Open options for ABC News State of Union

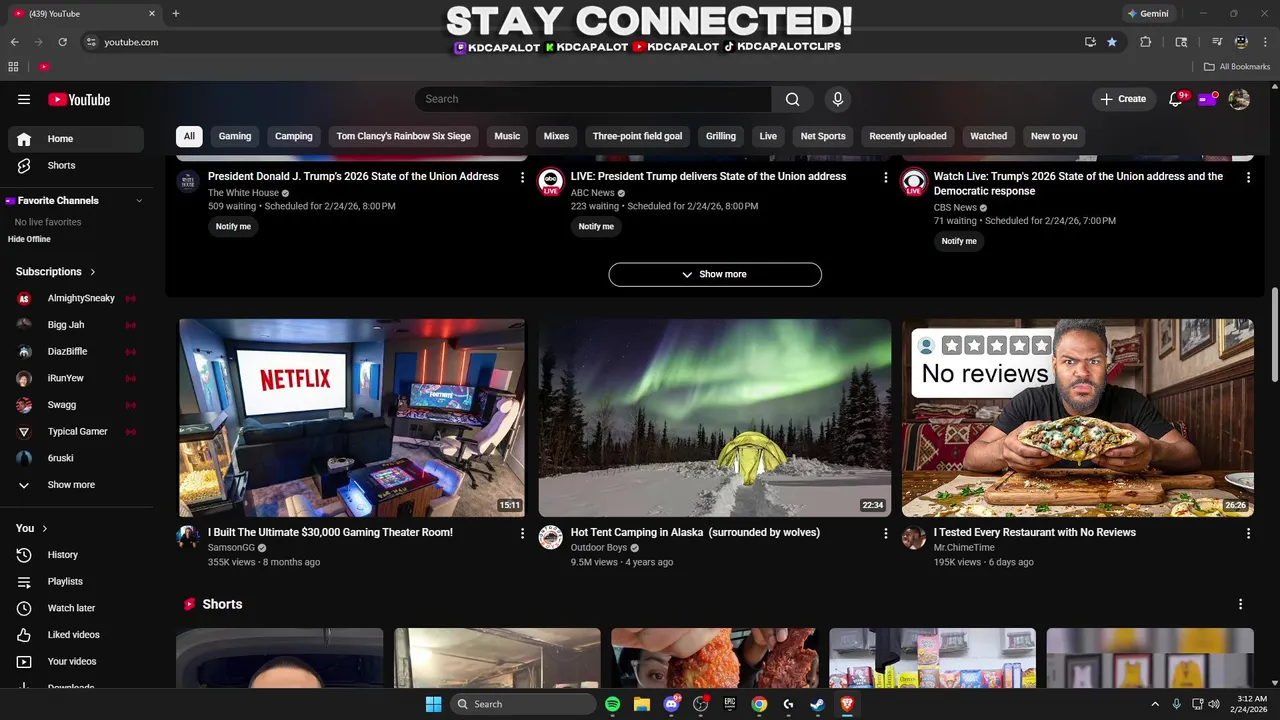[x=885, y=177]
